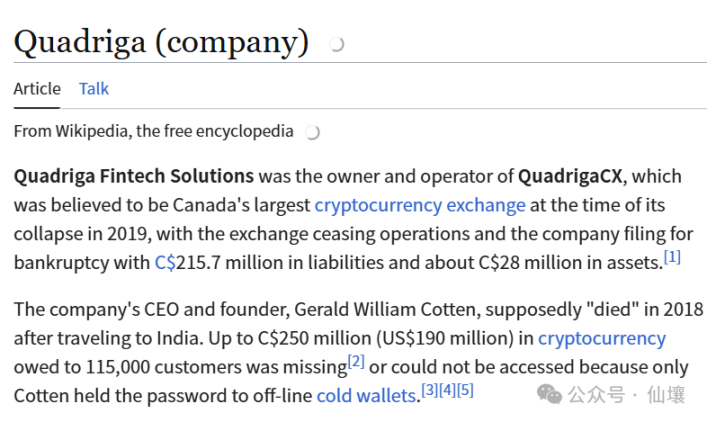Screen dimensions: 707x422
Task: Click the bold QuadrigaCX text
Action: 570,176
